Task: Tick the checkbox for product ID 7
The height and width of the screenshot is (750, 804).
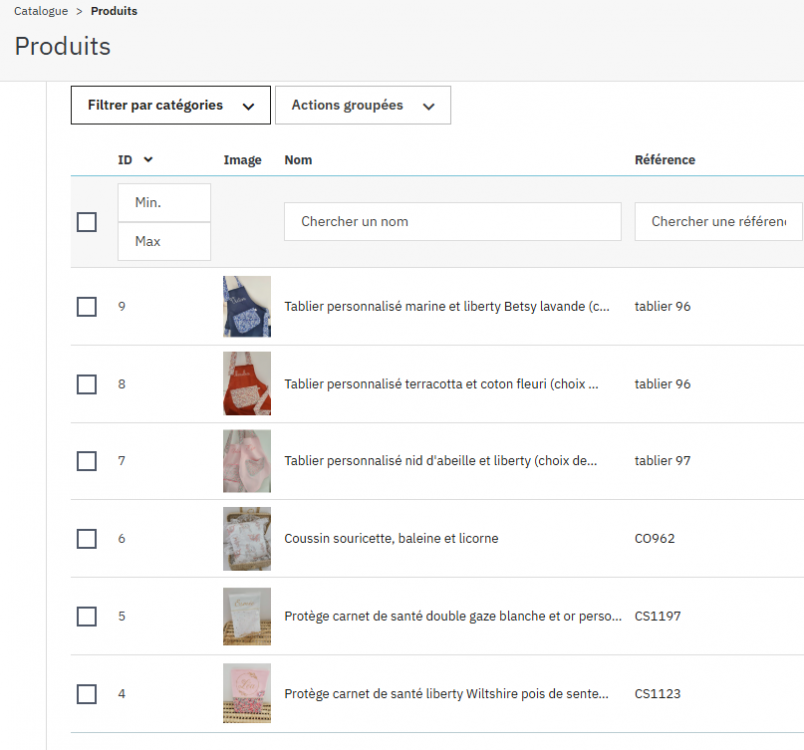Action: click(x=87, y=461)
